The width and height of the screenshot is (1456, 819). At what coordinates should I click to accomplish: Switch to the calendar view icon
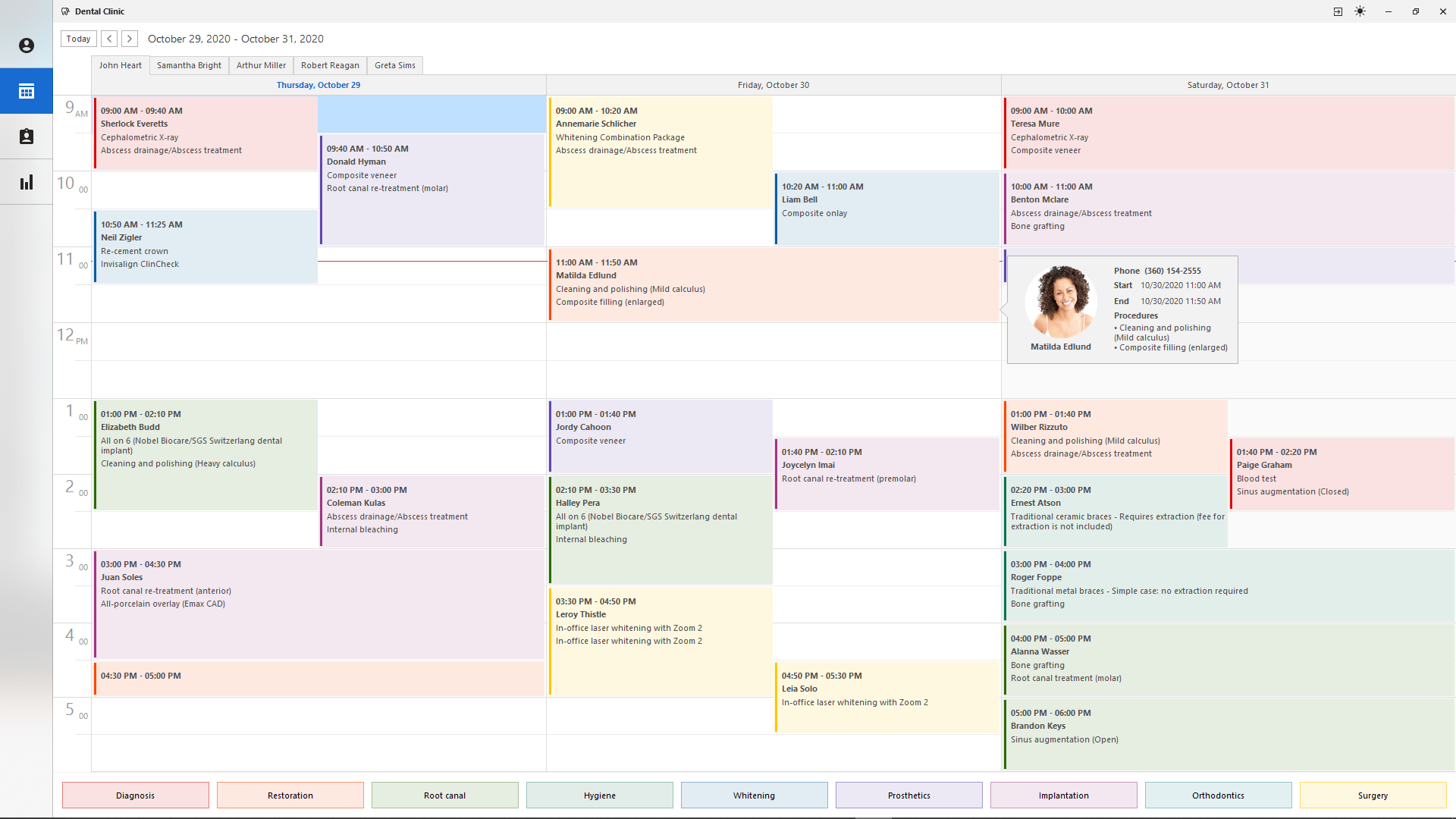tap(27, 91)
